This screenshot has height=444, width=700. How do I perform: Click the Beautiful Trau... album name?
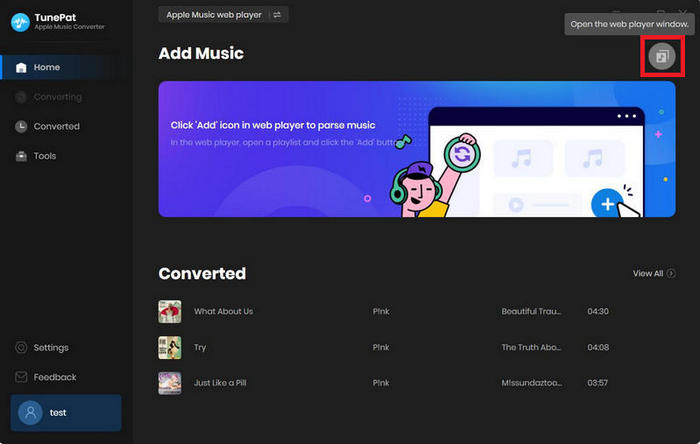[x=531, y=311]
